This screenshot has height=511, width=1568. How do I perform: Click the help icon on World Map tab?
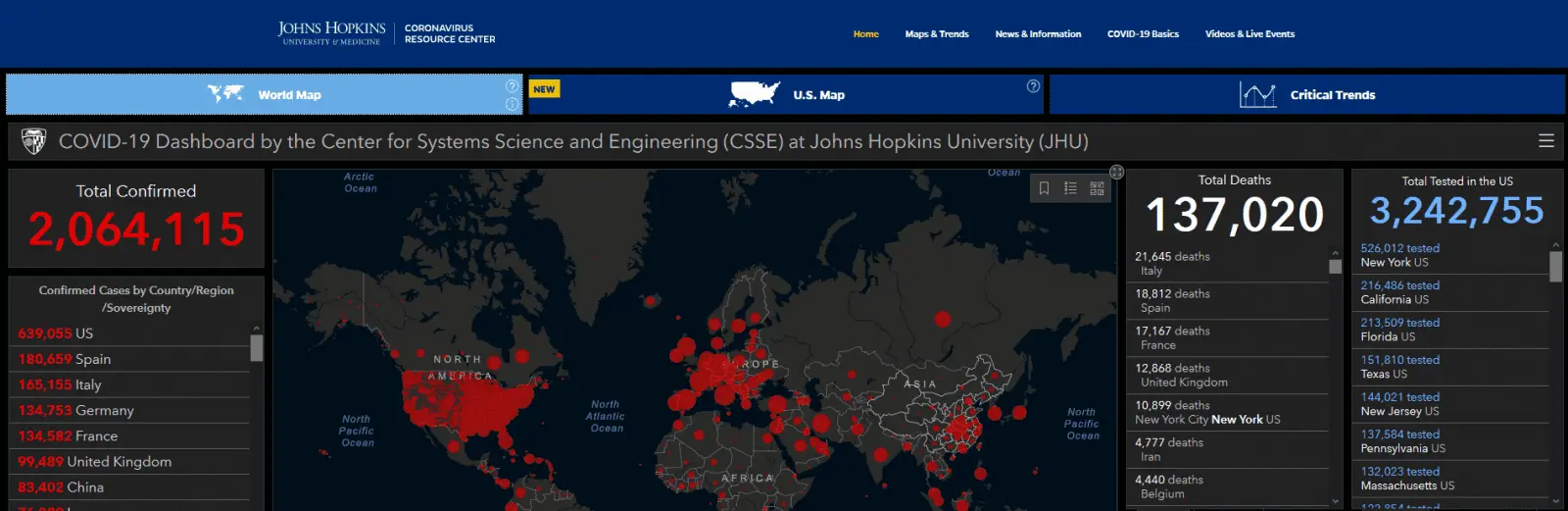click(512, 86)
